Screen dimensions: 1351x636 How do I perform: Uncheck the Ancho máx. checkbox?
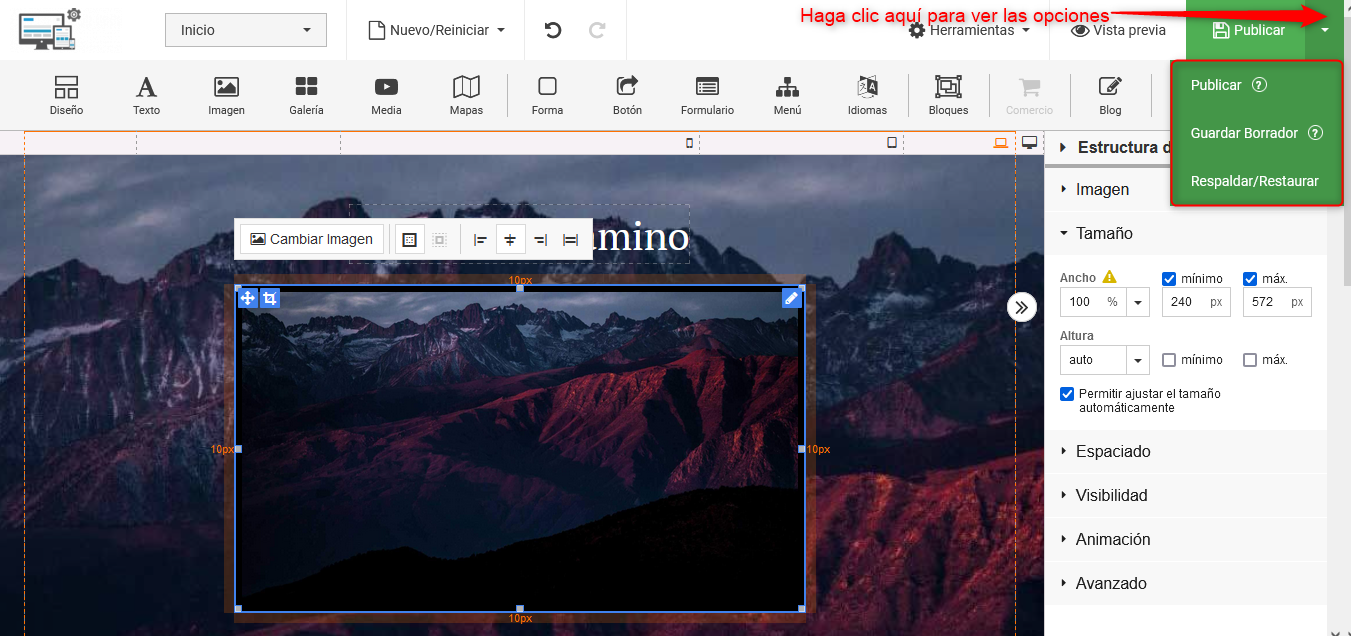(x=1250, y=279)
